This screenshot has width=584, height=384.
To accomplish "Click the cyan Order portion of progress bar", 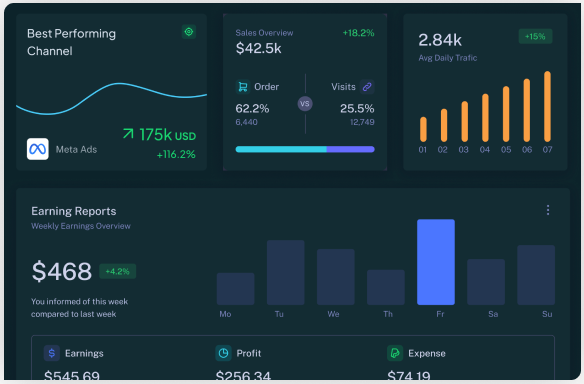I will coord(281,149).
